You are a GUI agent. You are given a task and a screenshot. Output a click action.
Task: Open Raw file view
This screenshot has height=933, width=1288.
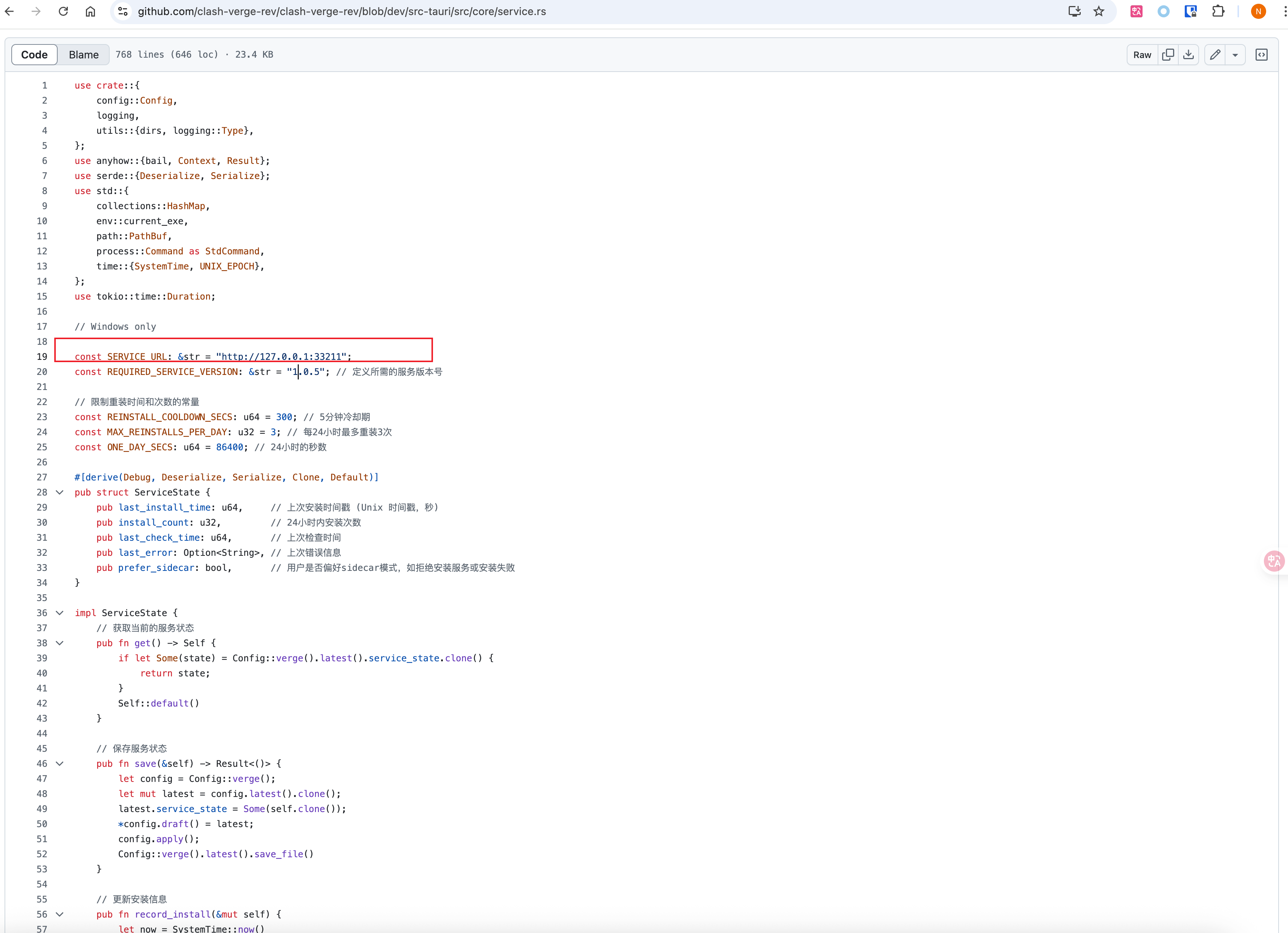coord(1141,55)
